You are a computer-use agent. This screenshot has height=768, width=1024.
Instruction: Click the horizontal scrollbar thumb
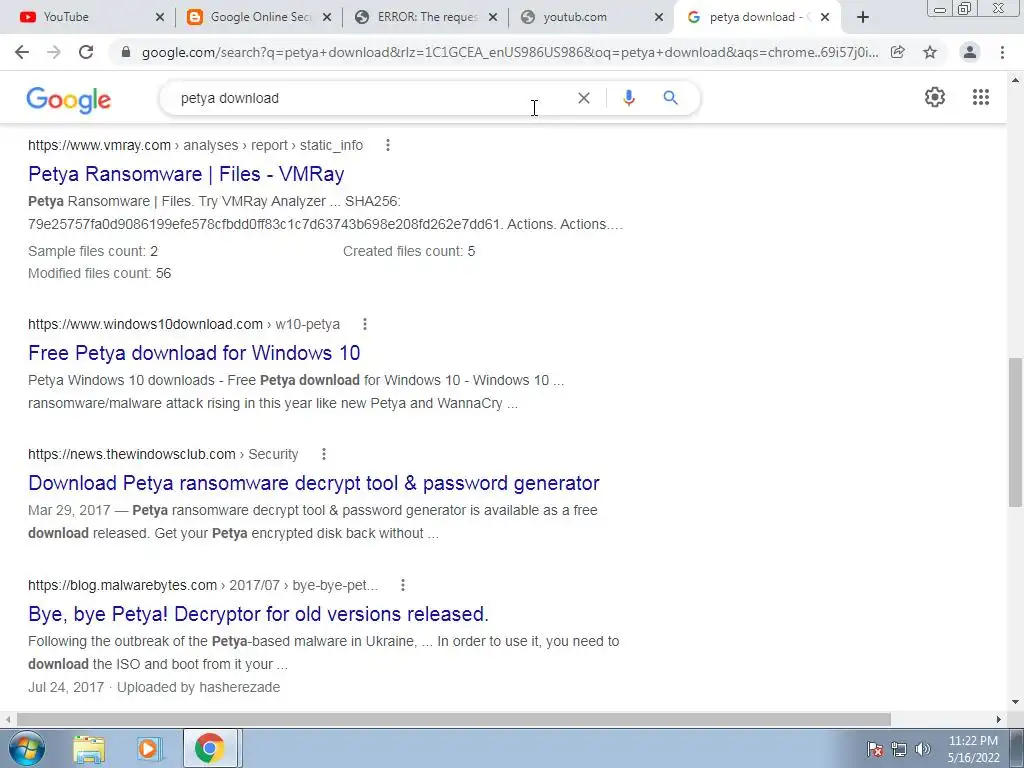coord(454,719)
